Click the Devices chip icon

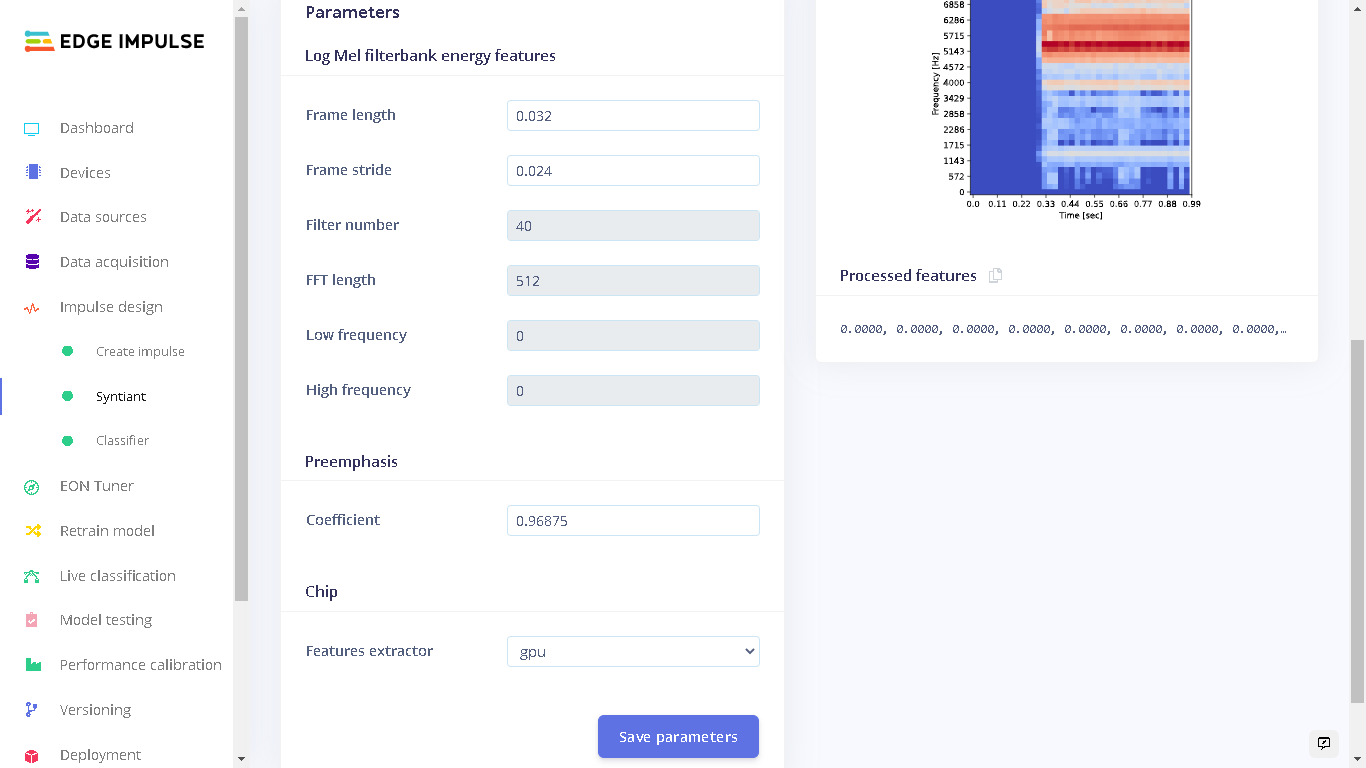(33, 172)
